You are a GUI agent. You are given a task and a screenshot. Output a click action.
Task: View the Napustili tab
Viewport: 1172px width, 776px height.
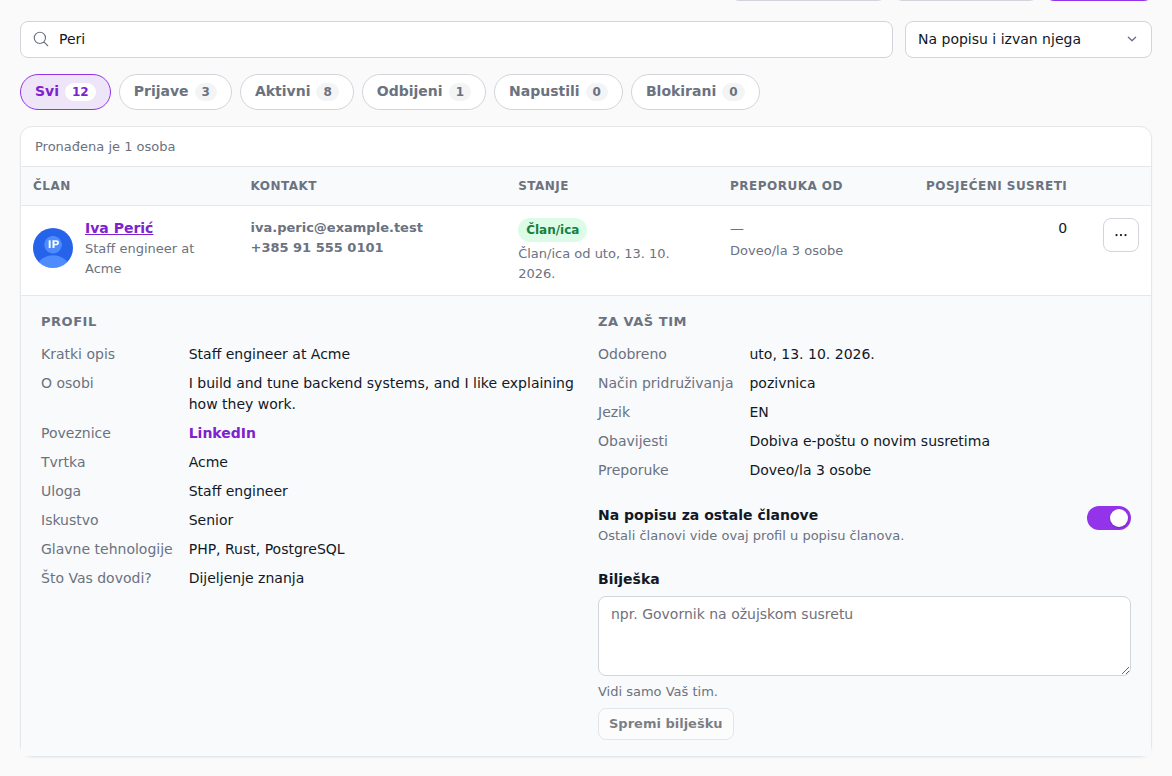[558, 92]
